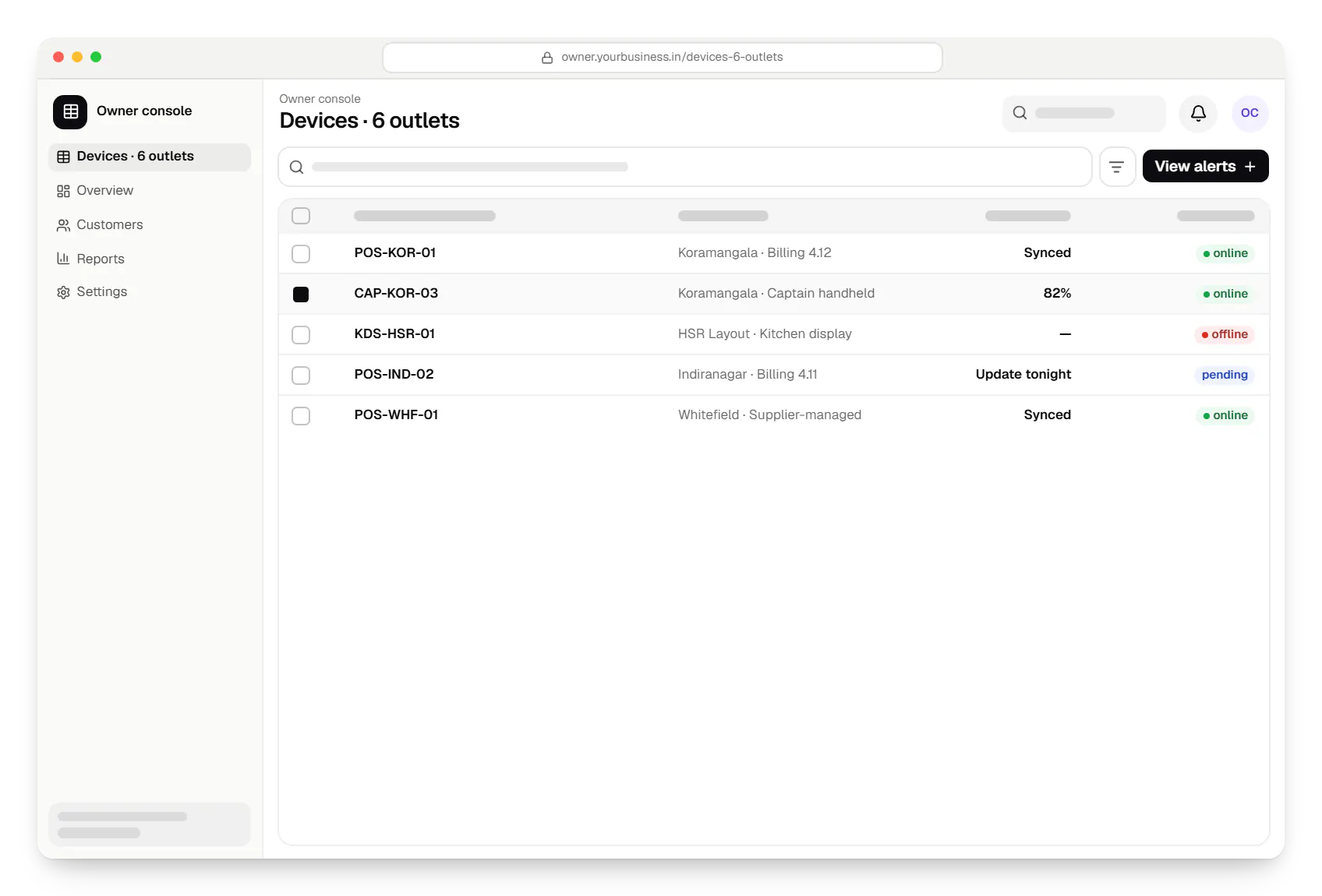Click the magnifier icon in the devices search bar
The image size is (1322, 896).
(296, 167)
